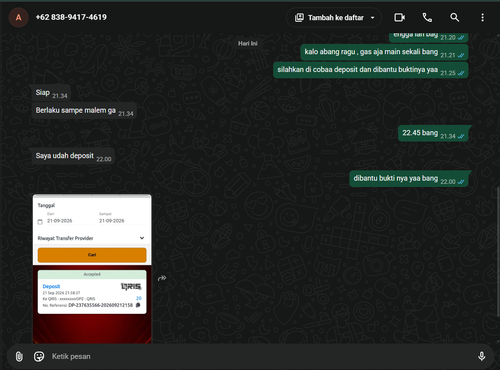The image size is (500, 370).
Task: Select the partially visible "engga lah bag" message
Action: pyautogui.click(x=428, y=37)
